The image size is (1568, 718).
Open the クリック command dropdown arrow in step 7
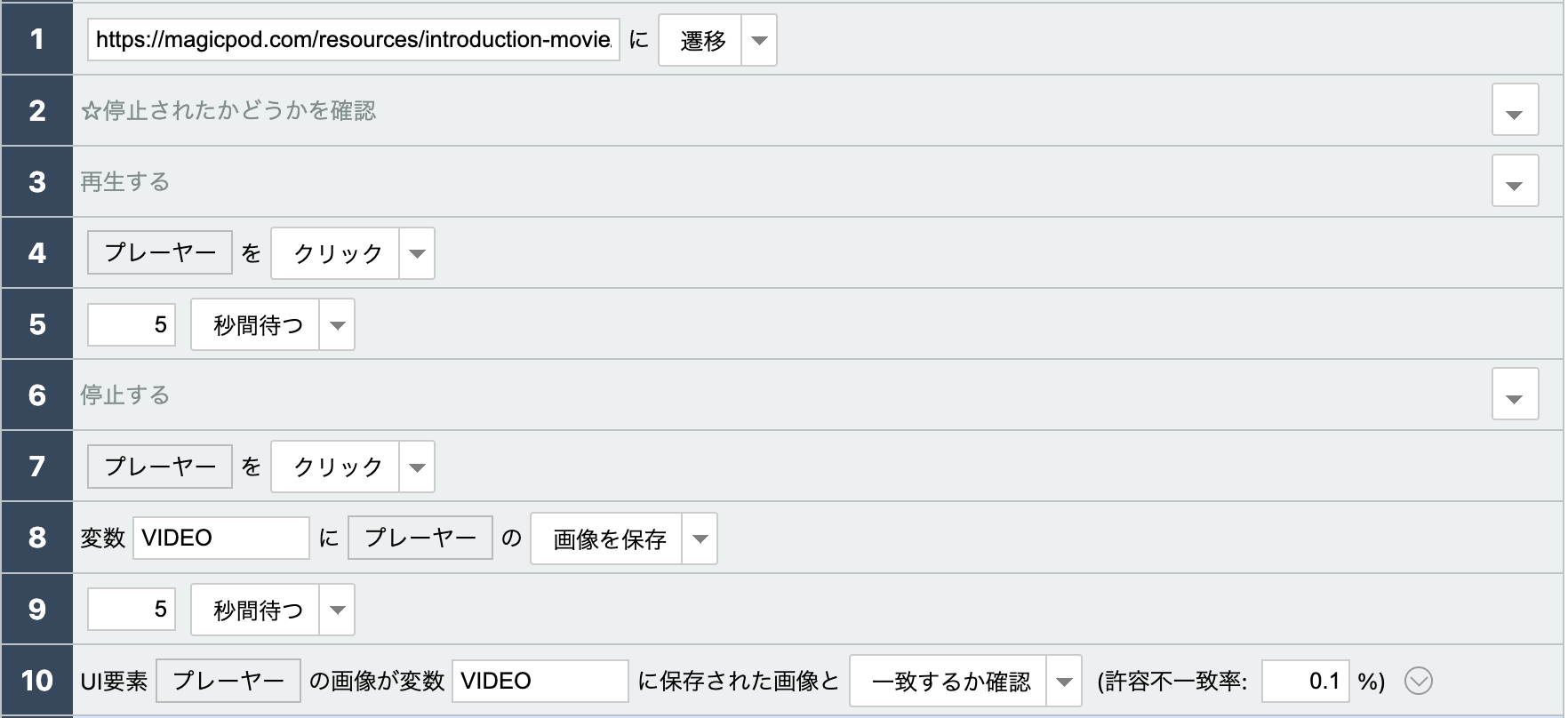click(417, 467)
